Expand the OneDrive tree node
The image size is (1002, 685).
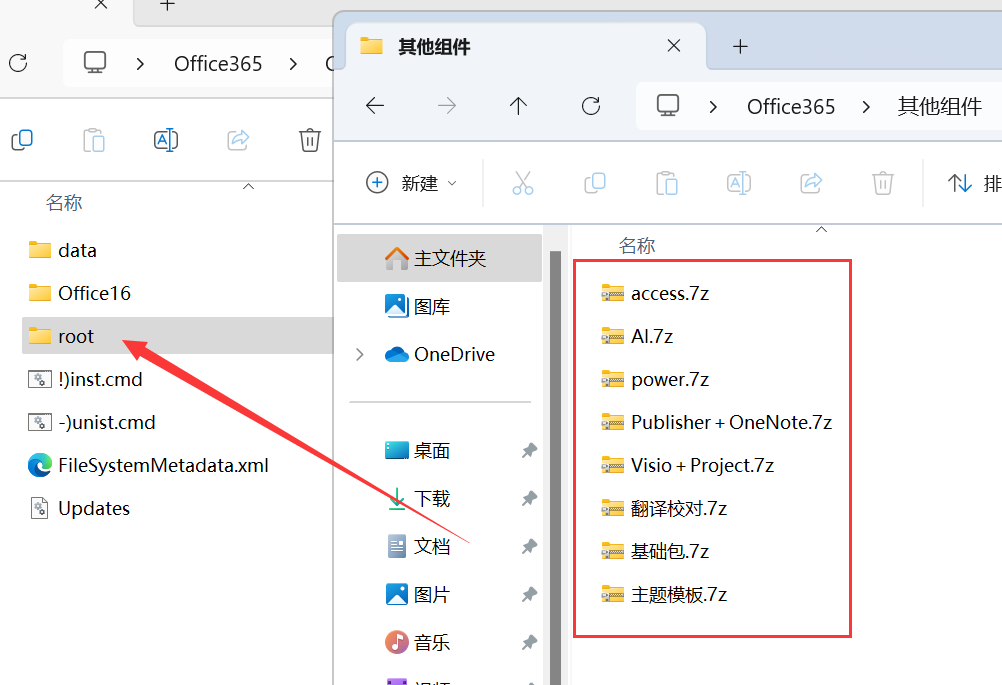pos(360,354)
